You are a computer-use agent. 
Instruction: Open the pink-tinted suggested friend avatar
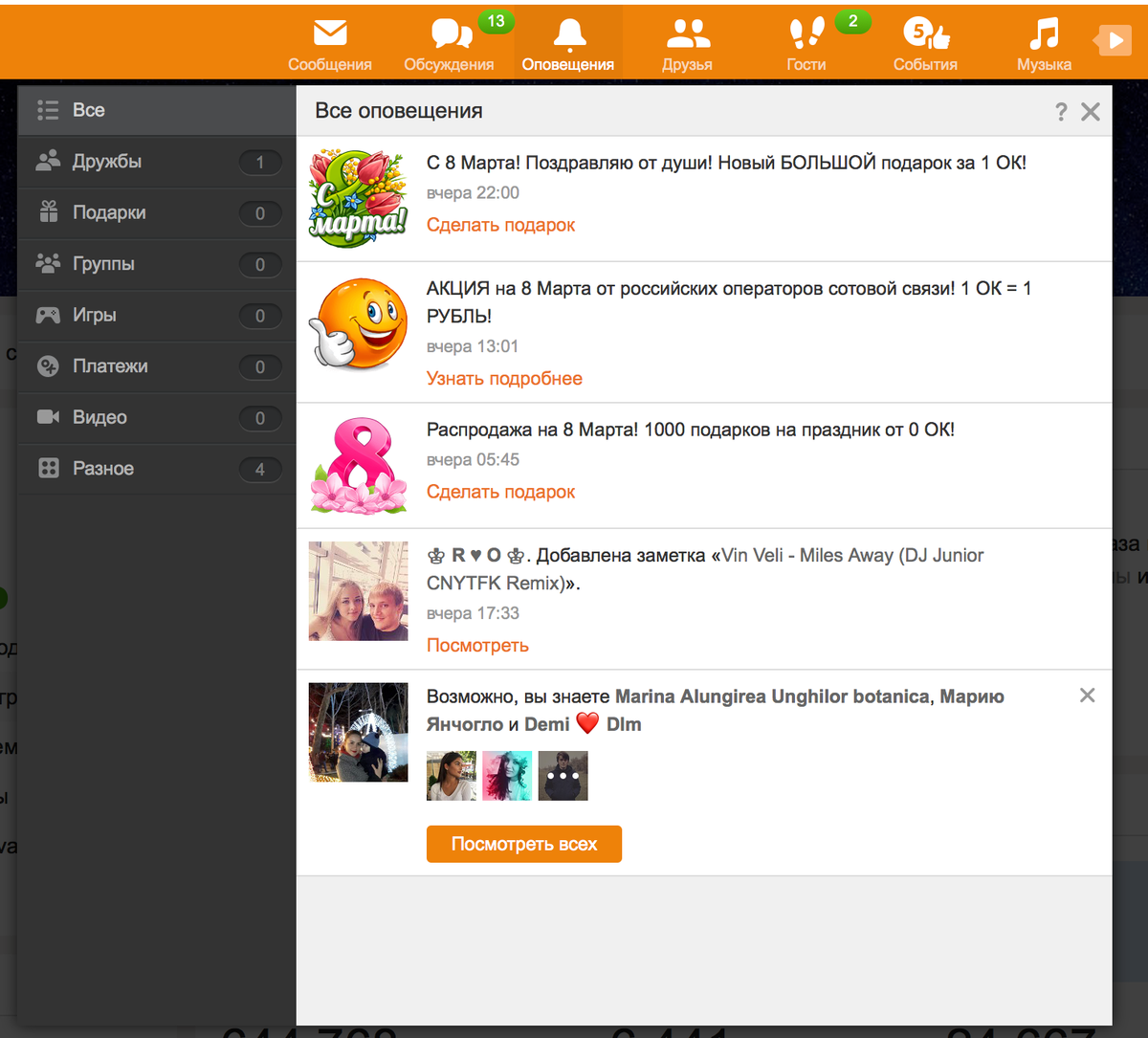tap(507, 776)
